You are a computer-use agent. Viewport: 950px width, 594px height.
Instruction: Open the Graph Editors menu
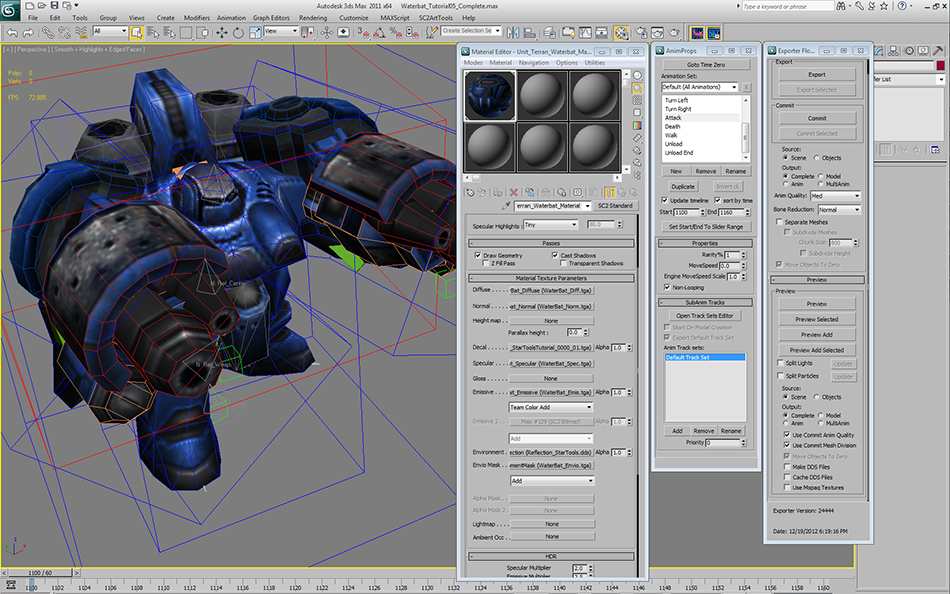272,18
